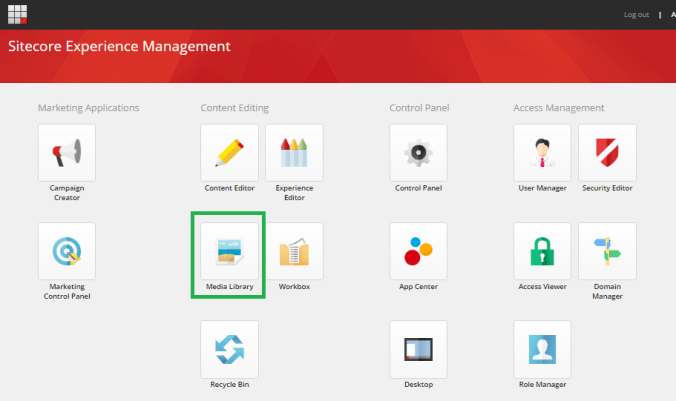Image resolution: width=676 pixels, height=401 pixels.
Task: Open the Domain Manager signpost icon
Action: click(x=607, y=251)
